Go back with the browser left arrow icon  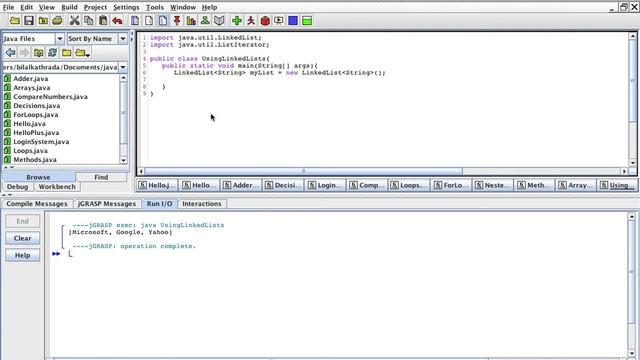tap(10, 53)
